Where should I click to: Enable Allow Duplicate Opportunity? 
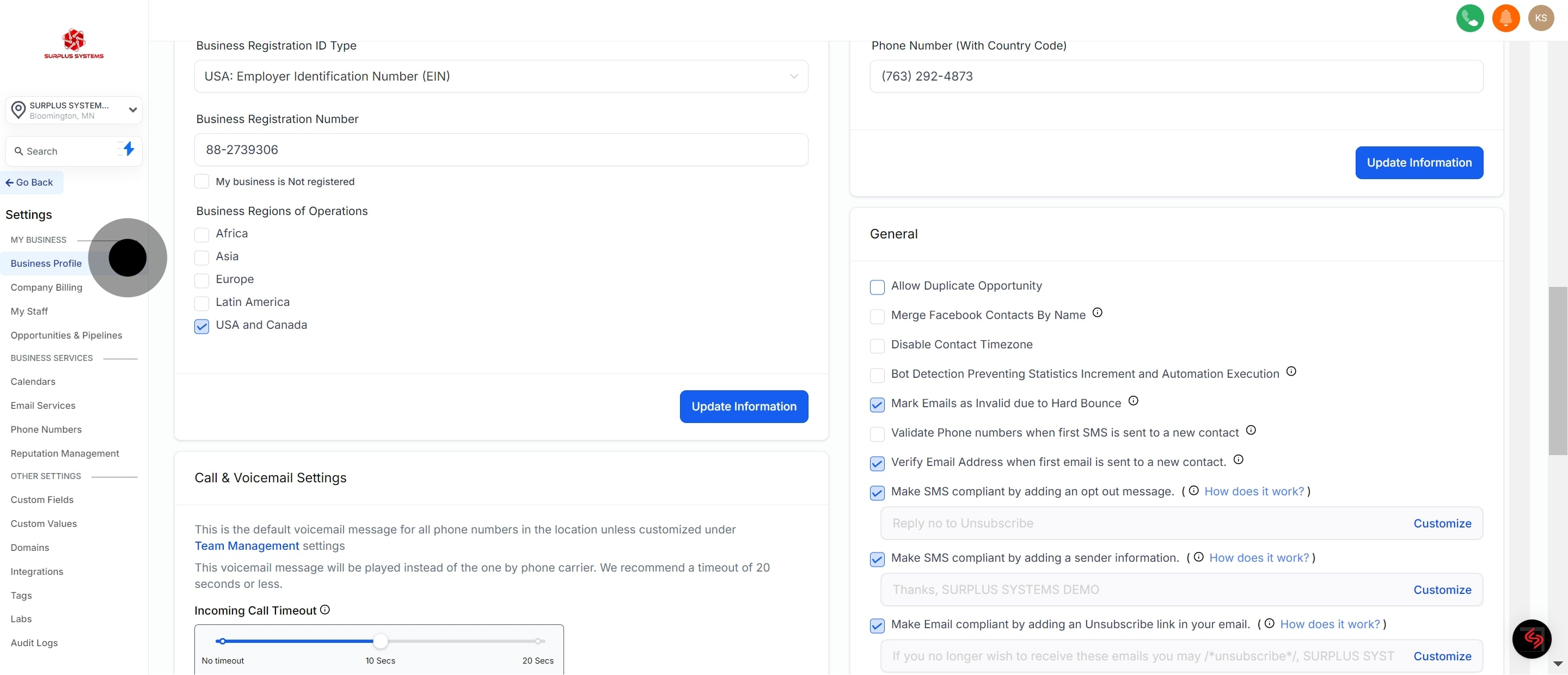pyautogui.click(x=877, y=287)
